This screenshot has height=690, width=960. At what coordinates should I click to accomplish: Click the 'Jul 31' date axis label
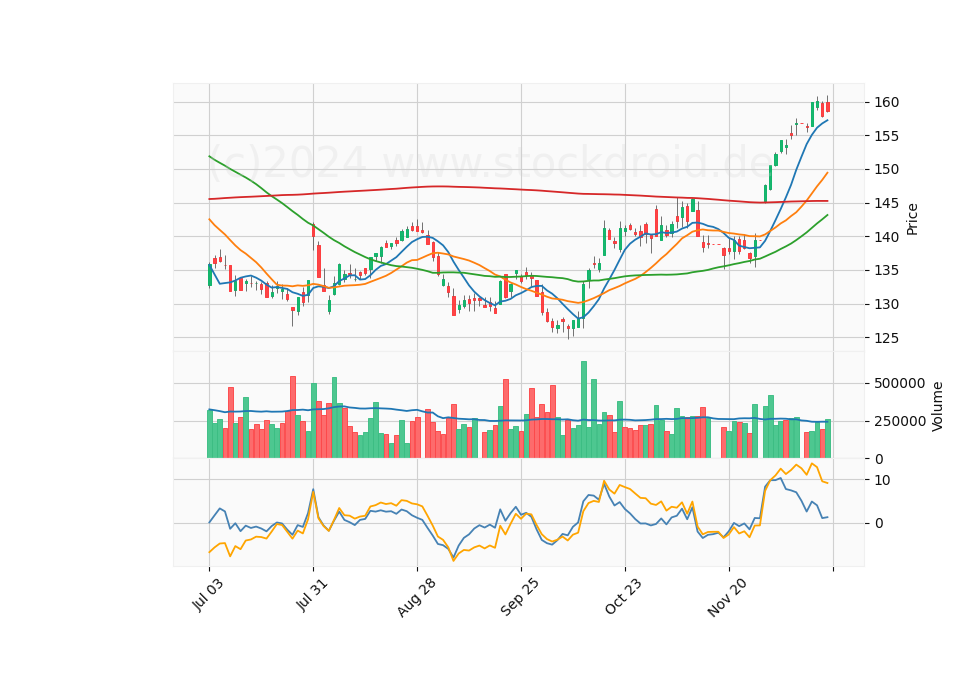tap(312, 595)
